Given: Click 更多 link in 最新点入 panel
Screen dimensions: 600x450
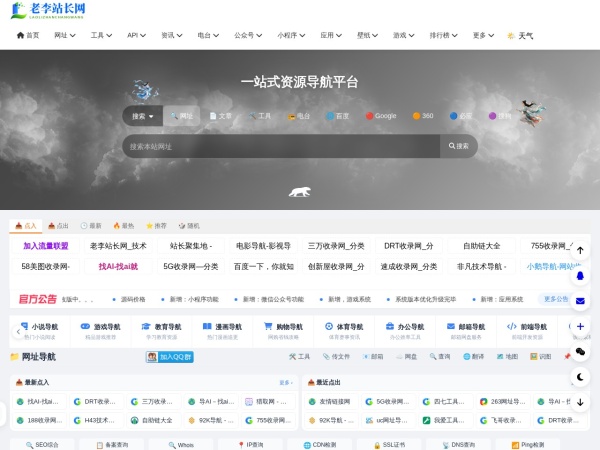Looking at the screenshot, I should tap(286, 382).
